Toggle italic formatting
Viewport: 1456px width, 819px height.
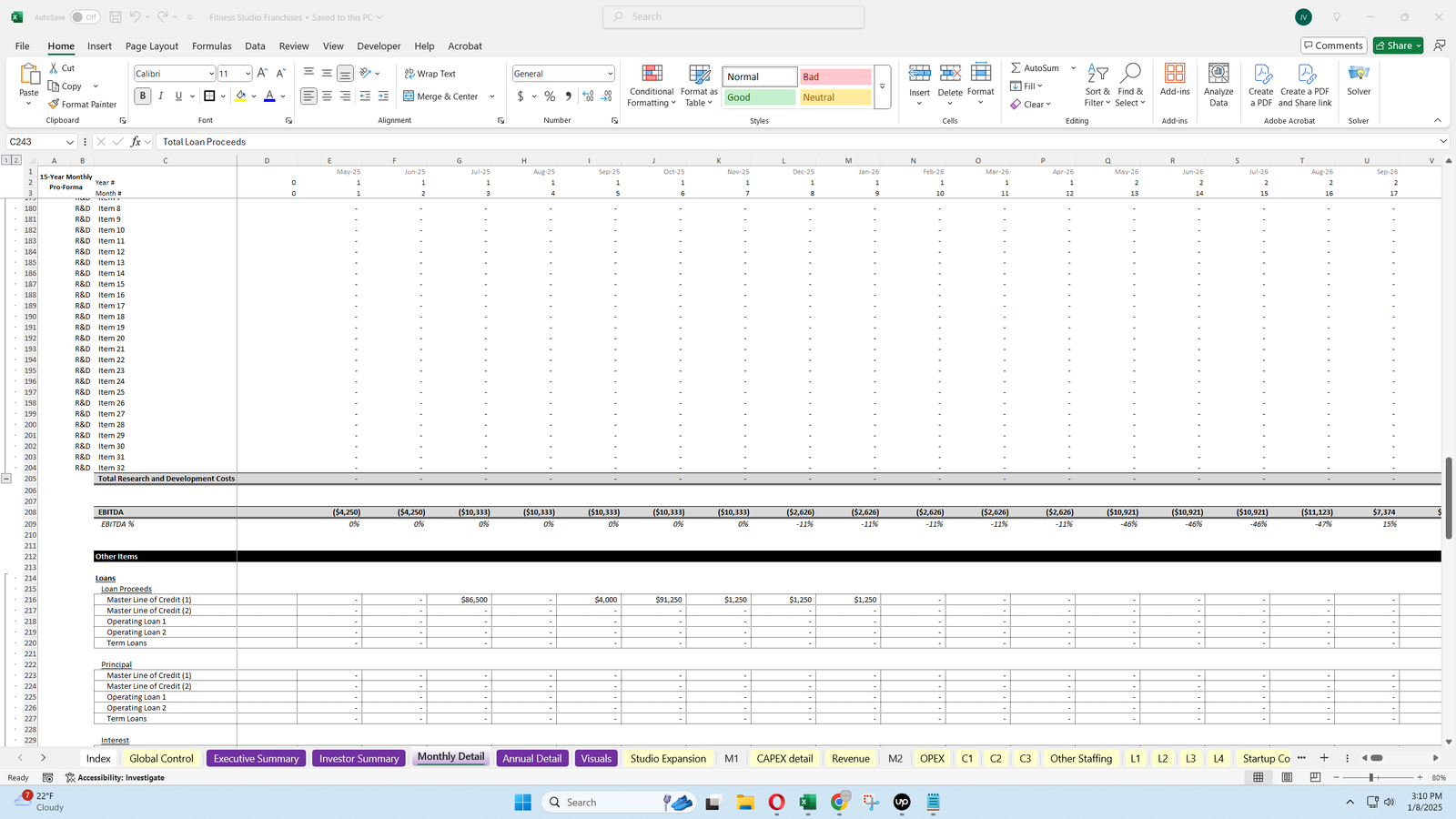click(160, 96)
